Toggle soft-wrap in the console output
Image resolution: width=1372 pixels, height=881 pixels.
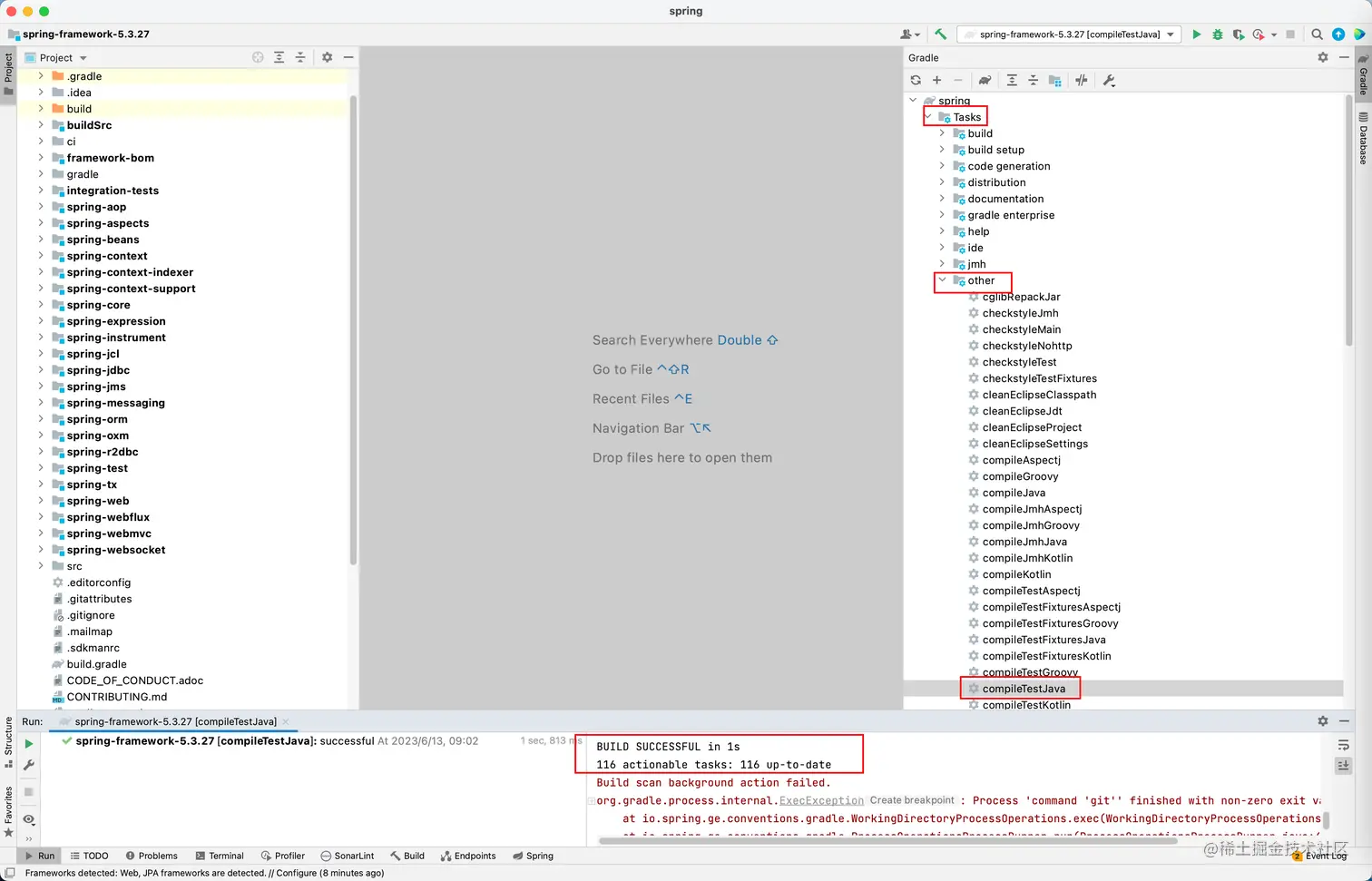click(1344, 745)
